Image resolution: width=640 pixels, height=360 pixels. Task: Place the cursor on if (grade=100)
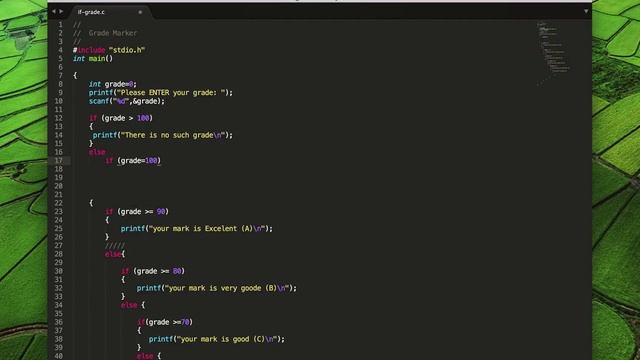(x=133, y=161)
